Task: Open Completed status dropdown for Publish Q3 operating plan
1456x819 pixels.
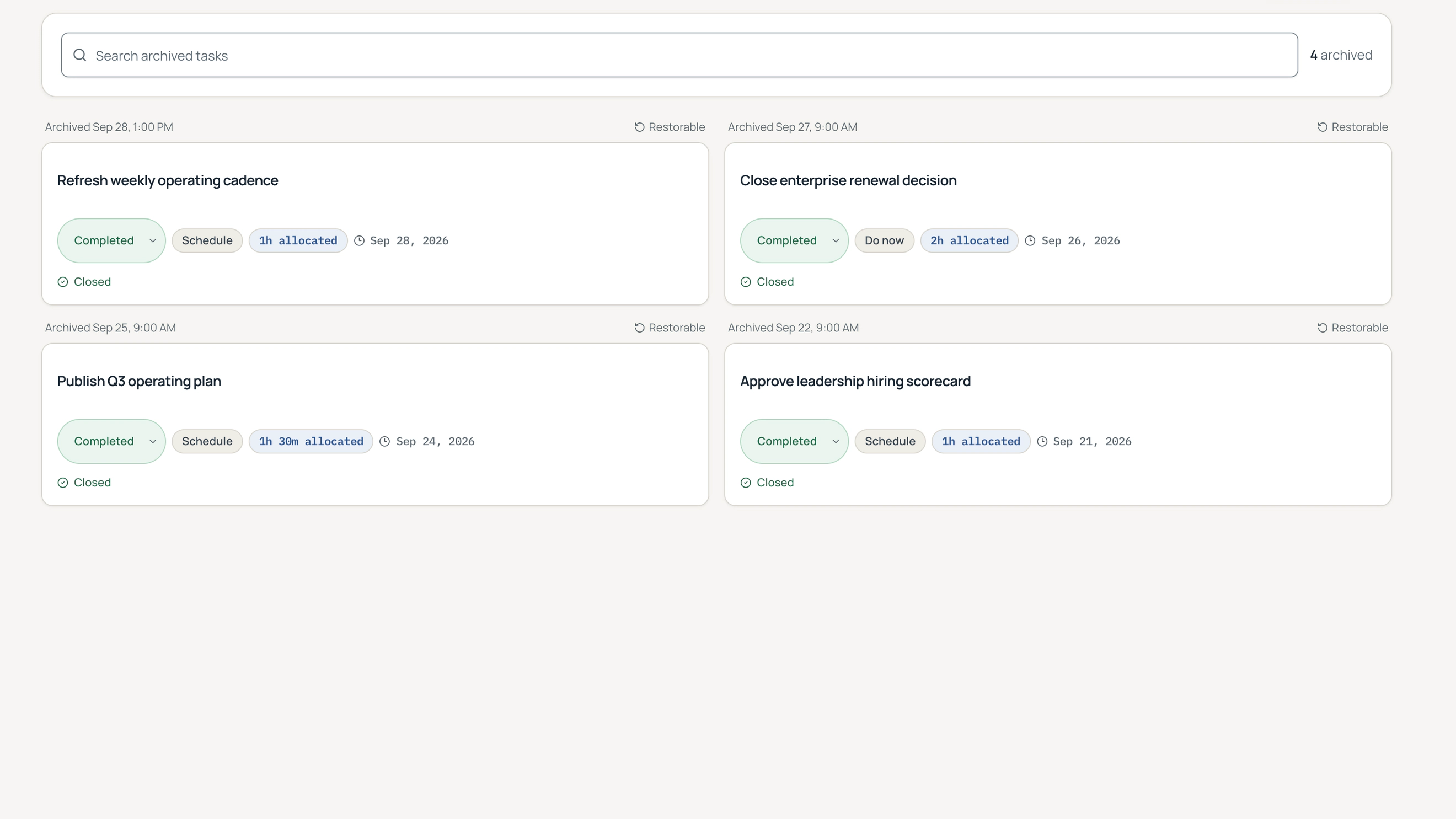Action: click(x=111, y=441)
